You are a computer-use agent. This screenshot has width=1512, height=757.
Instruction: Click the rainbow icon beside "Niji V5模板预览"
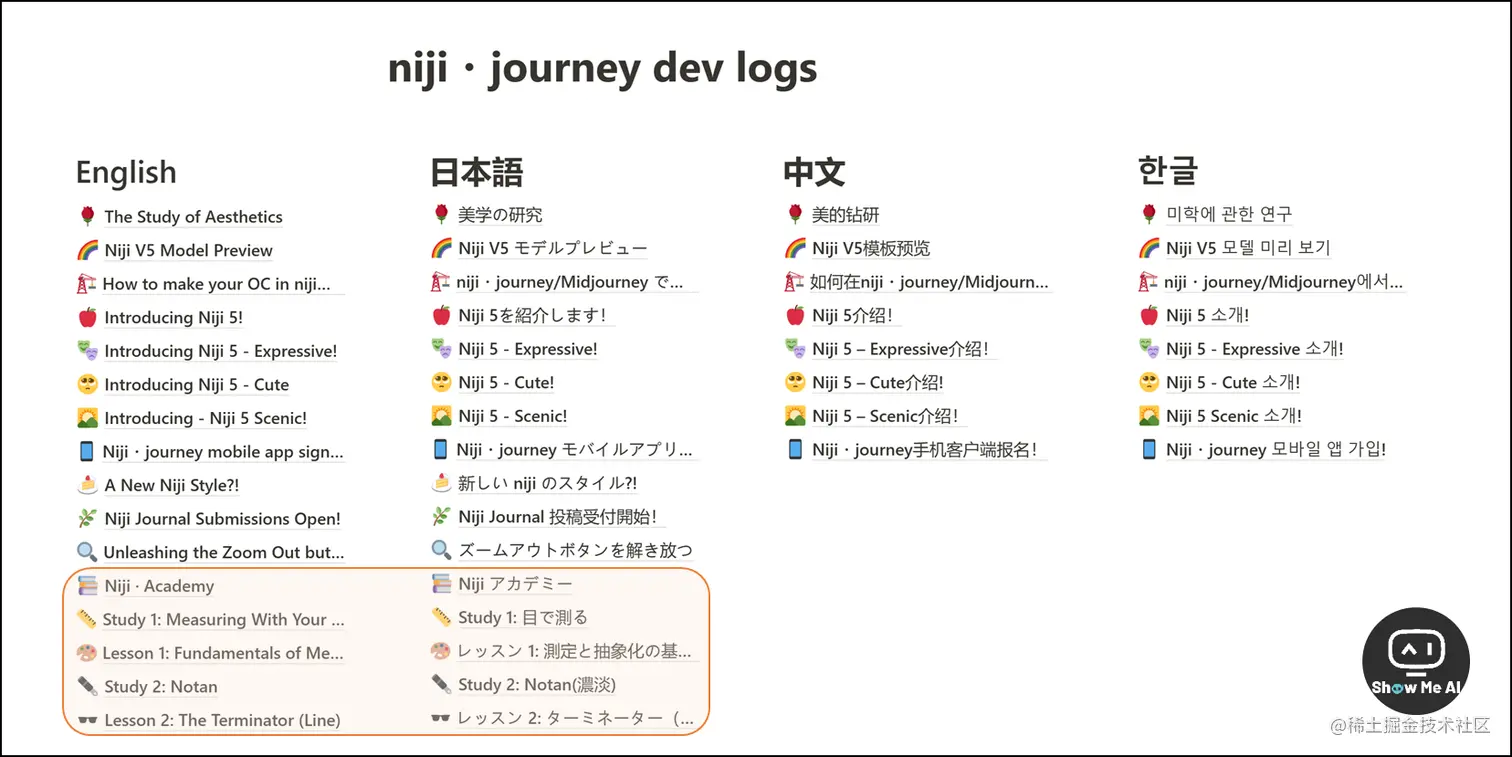click(x=795, y=248)
